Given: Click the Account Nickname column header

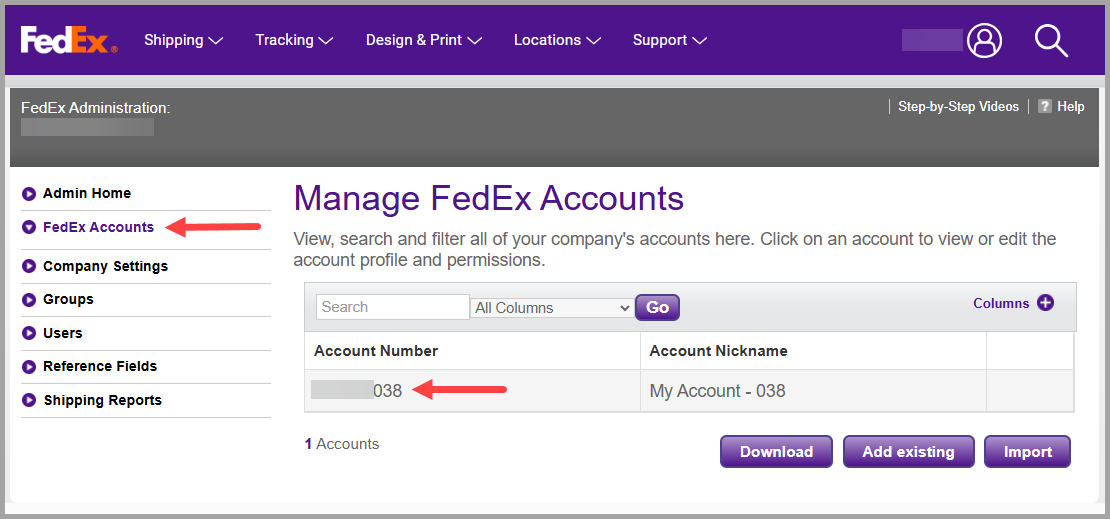Looking at the screenshot, I should (719, 350).
